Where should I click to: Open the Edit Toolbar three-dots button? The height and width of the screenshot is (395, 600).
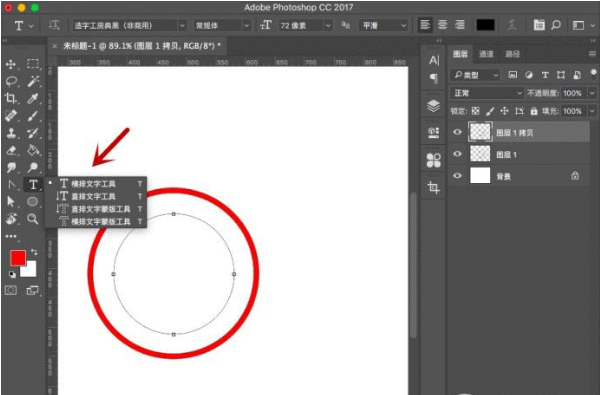coord(11,236)
